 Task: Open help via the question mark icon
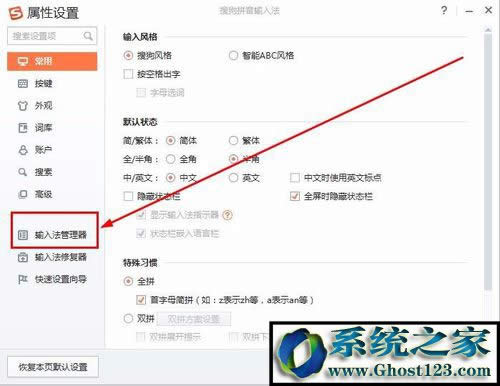[444, 11]
